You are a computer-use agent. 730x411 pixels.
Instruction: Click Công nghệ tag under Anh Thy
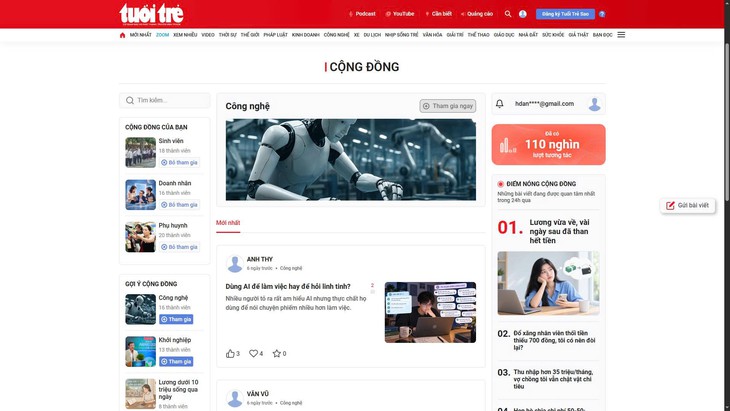pyautogui.click(x=291, y=268)
